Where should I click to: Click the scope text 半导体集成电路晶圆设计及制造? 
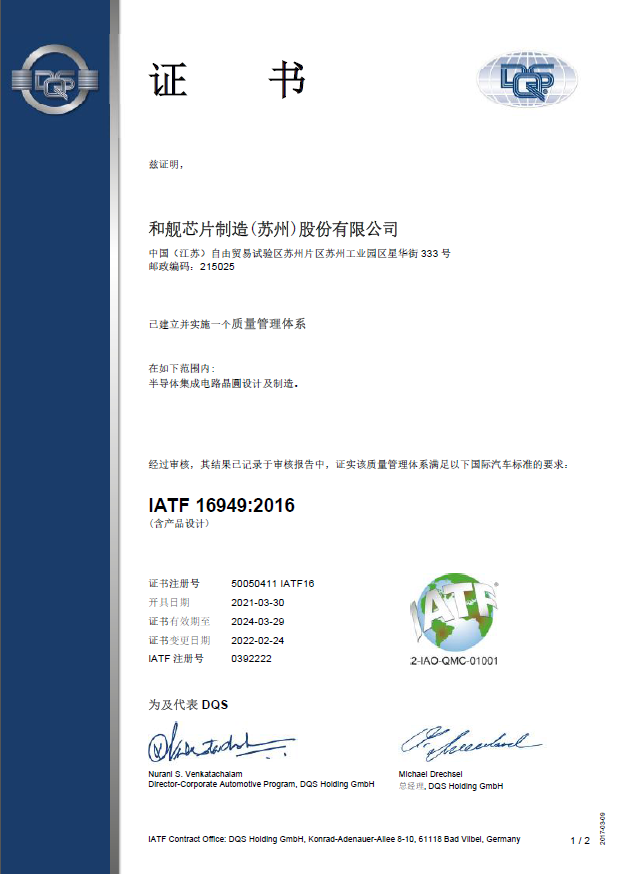click(x=223, y=383)
